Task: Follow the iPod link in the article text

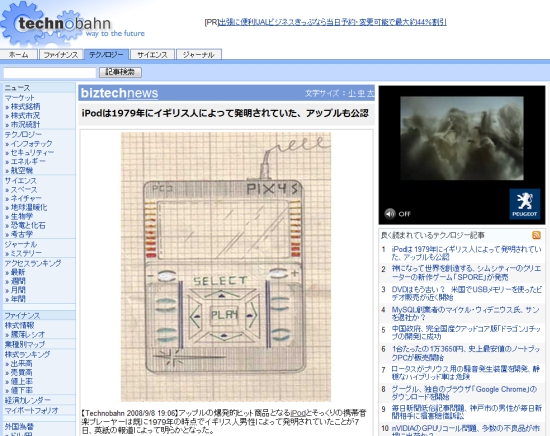Action: point(298,413)
